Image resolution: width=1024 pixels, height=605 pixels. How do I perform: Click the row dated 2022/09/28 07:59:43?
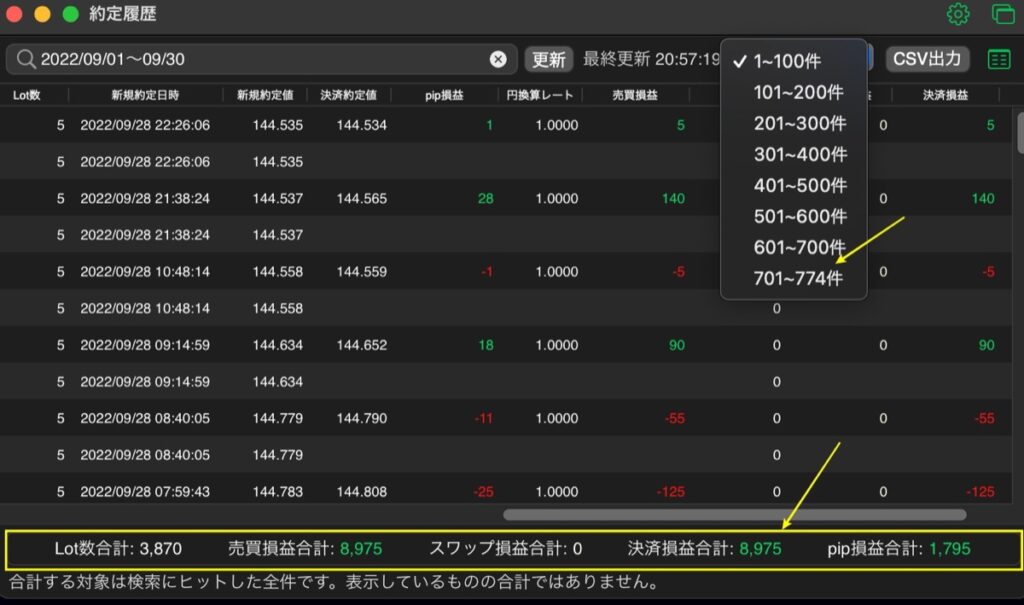tap(508, 488)
